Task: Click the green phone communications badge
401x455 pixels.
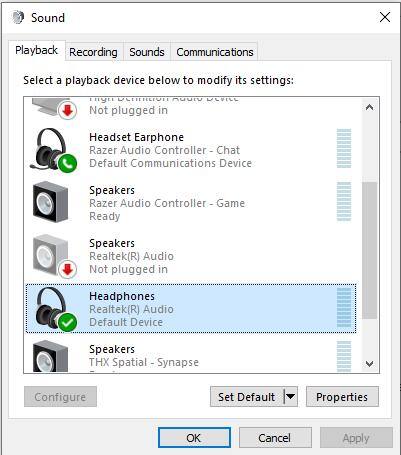Action: point(67,163)
